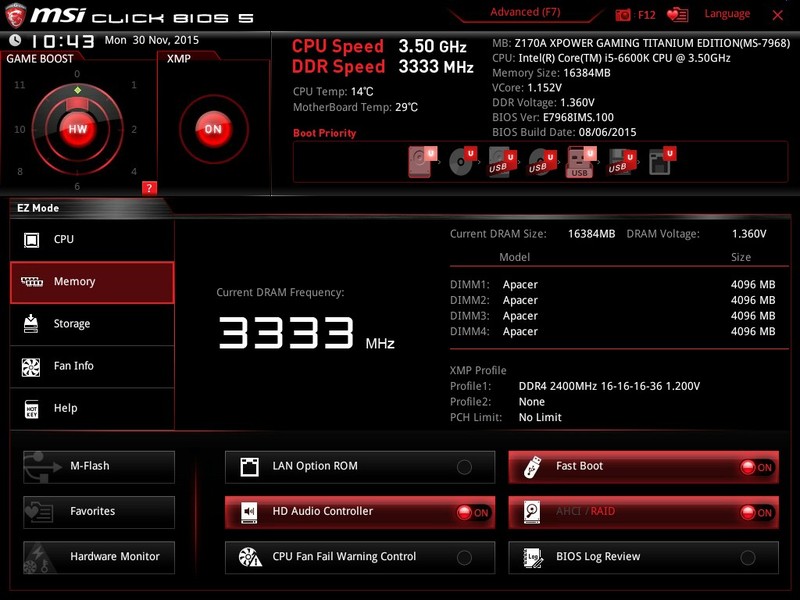
Task: Disable Fast Boot
Action: pyautogui.click(x=758, y=466)
